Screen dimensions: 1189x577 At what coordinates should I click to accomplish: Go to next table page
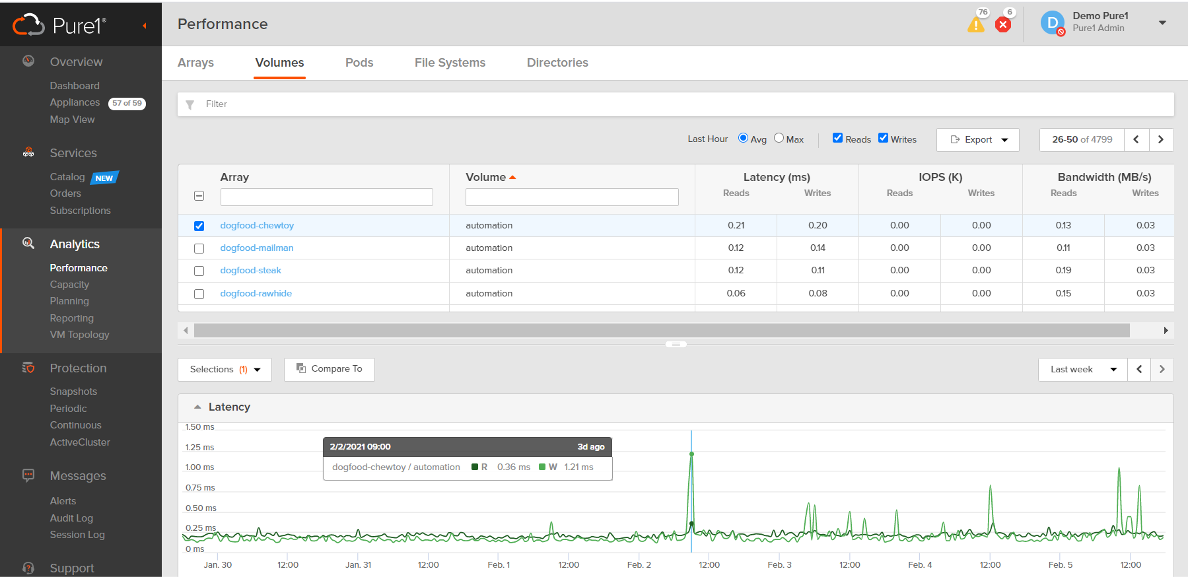click(1161, 140)
